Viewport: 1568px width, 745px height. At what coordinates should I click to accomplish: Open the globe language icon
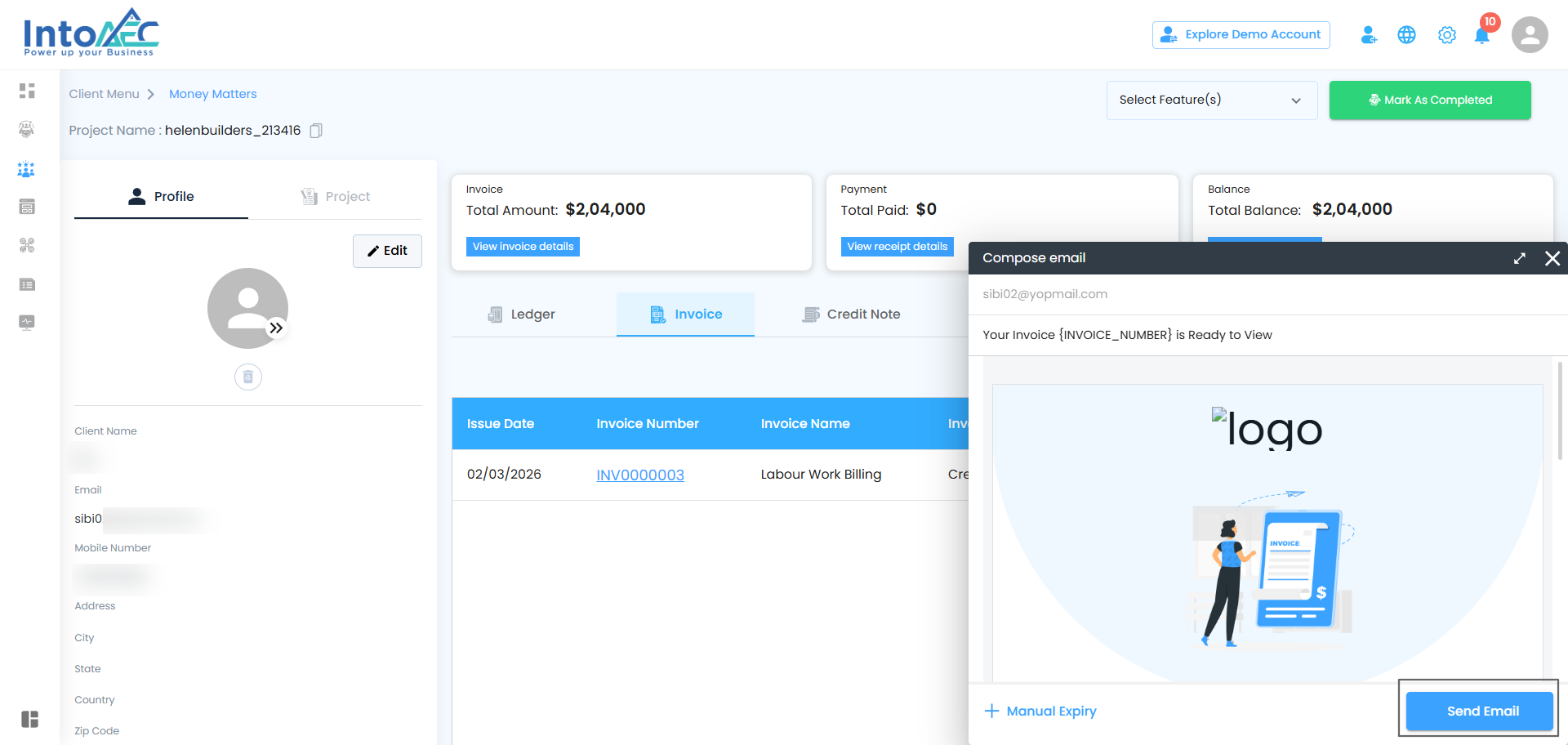tap(1406, 35)
